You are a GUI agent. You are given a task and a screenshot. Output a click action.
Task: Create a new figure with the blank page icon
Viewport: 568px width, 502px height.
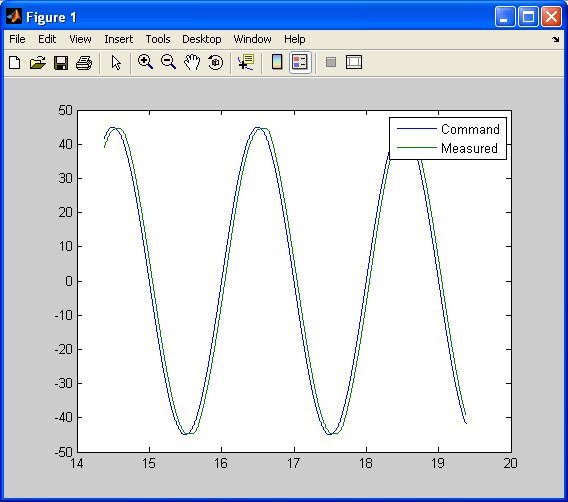pos(14,63)
